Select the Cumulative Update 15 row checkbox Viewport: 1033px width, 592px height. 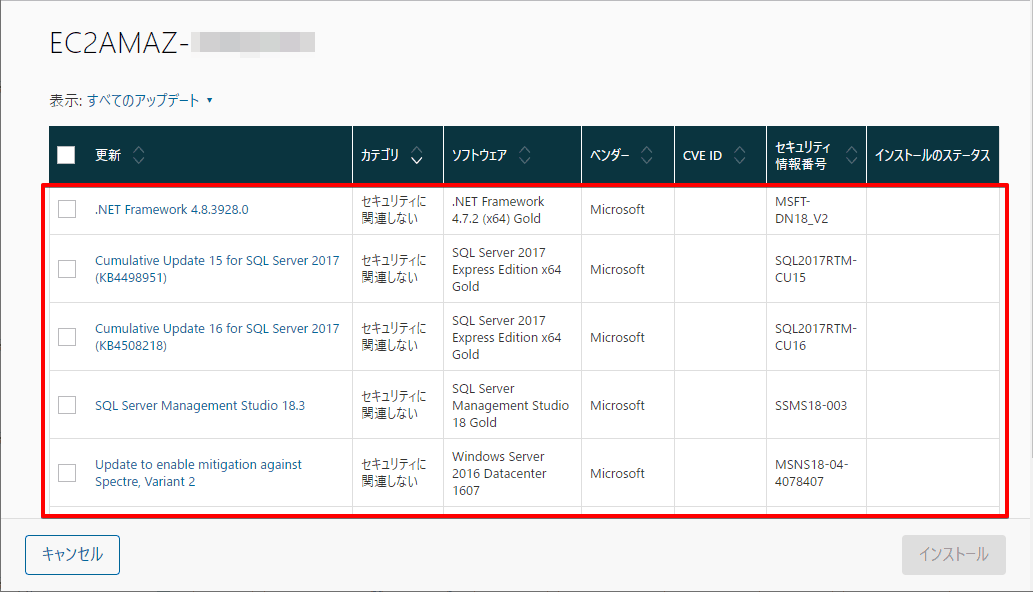click(x=67, y=269)
